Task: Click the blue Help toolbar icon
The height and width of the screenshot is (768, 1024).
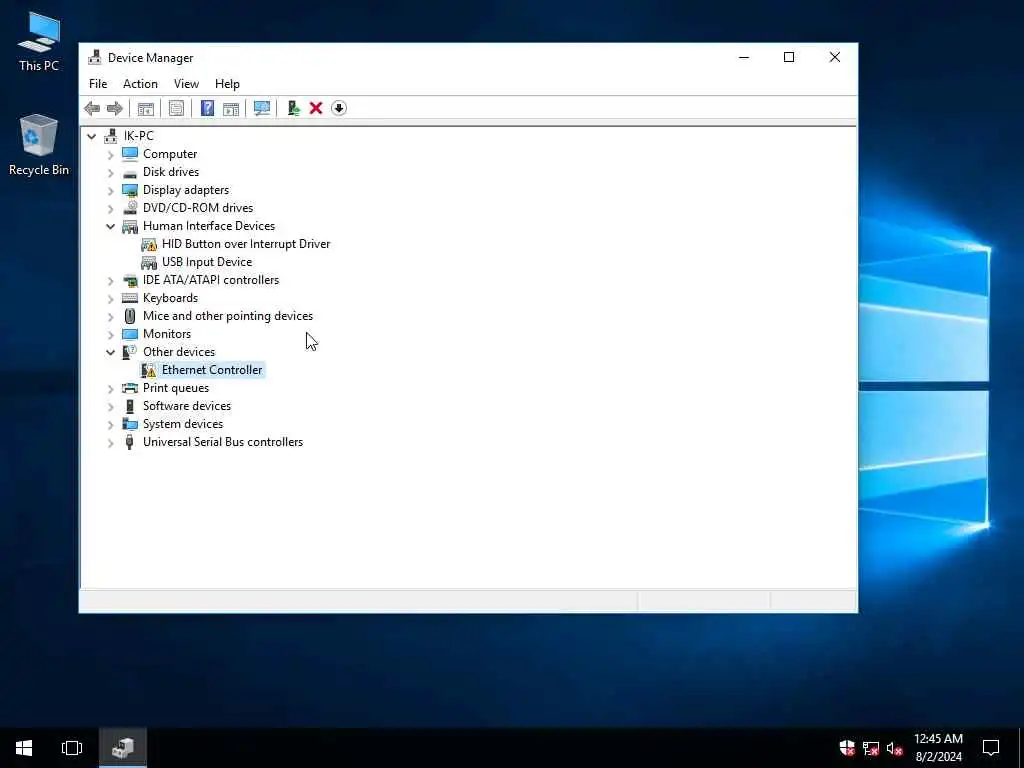Action: point(207,108)
